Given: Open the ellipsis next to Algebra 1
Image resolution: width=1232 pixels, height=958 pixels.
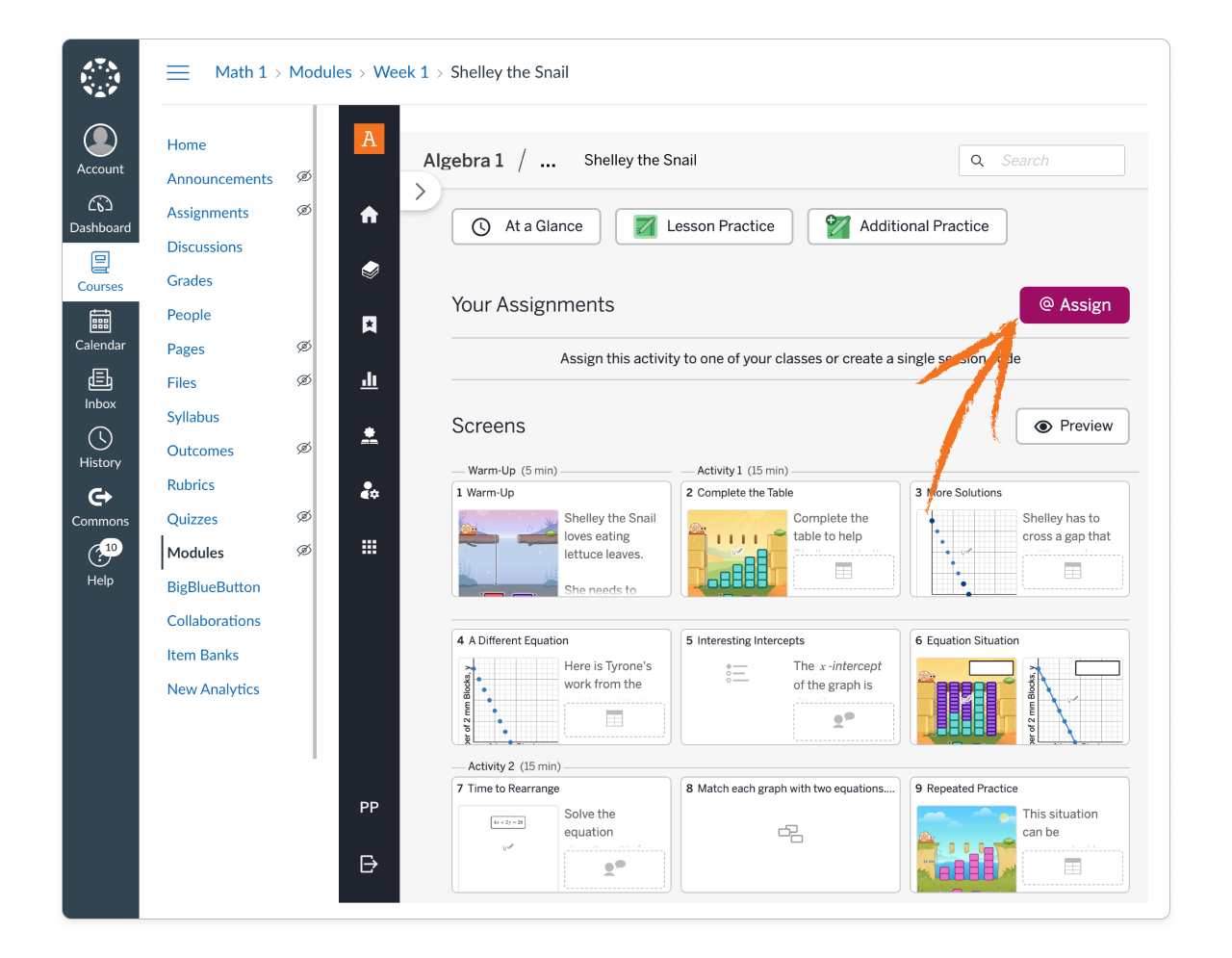Looking at the screenshot, I should tap(547, 162).
